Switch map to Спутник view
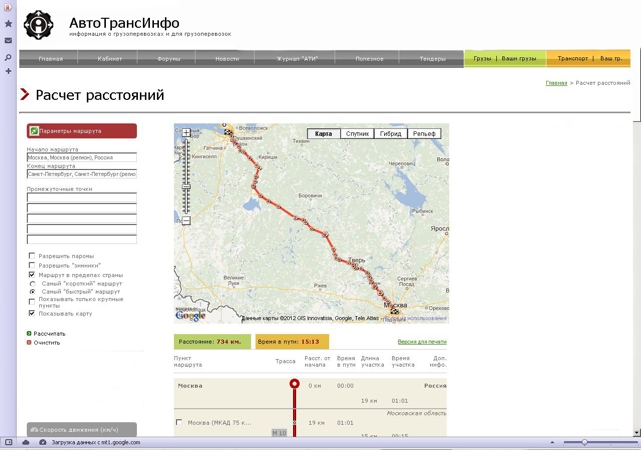The image size is (641, 450). click(357, 134)
